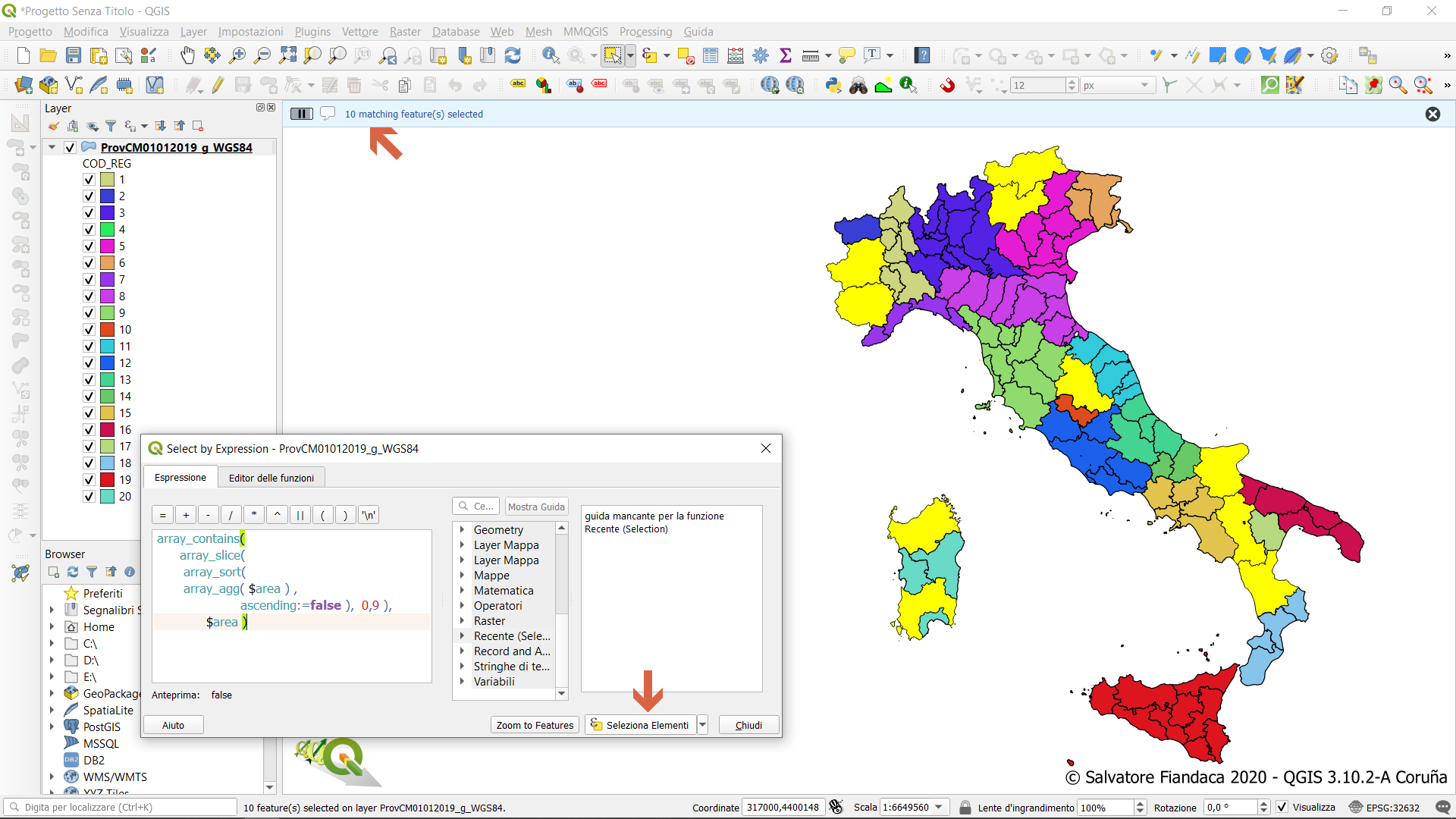The image size is (1456, 819).
Task: Click the red swatch of category 19
Action: click(108, 479)
